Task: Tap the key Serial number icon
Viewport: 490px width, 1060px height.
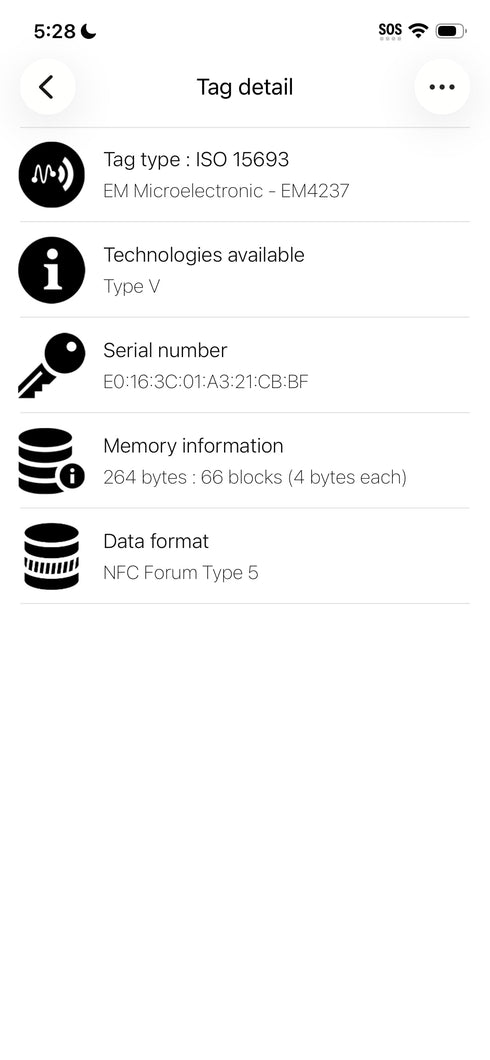Action: point(52,365)
